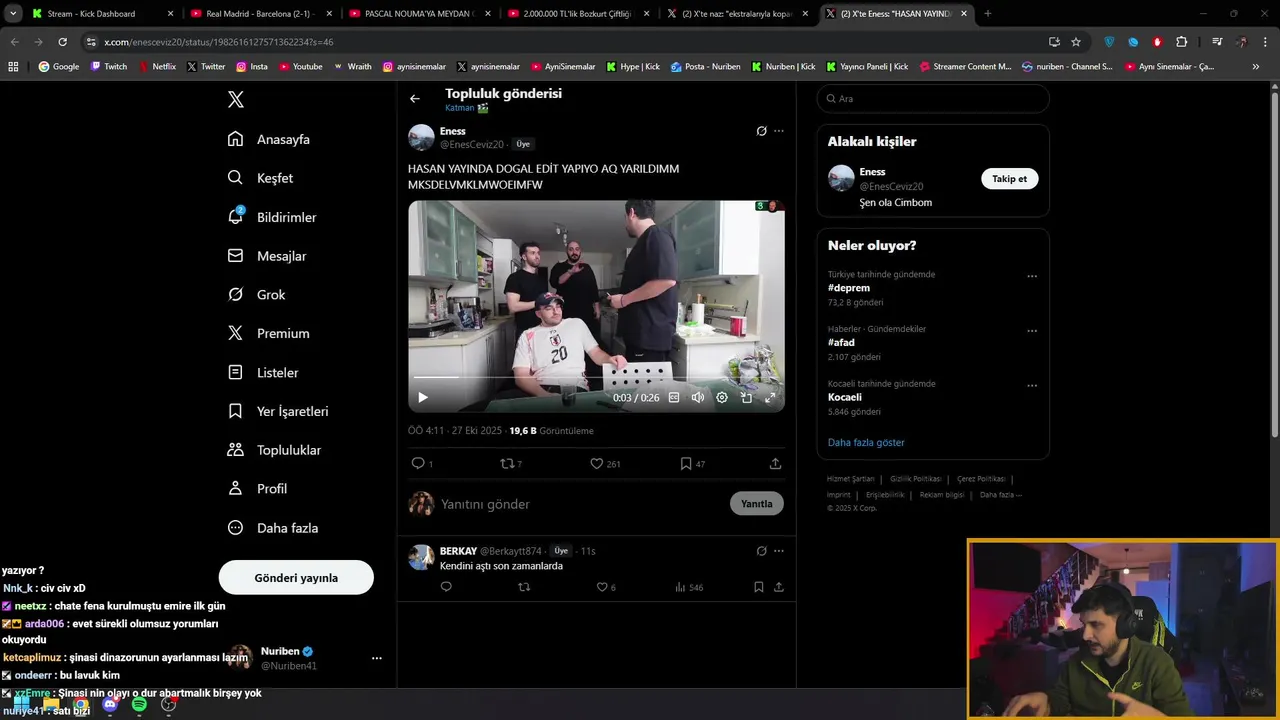The height and width of the screenshot is (720, 1280).
Task: Like BERKAY's comment
Action: pyautogui.click(x=601, y=587)
